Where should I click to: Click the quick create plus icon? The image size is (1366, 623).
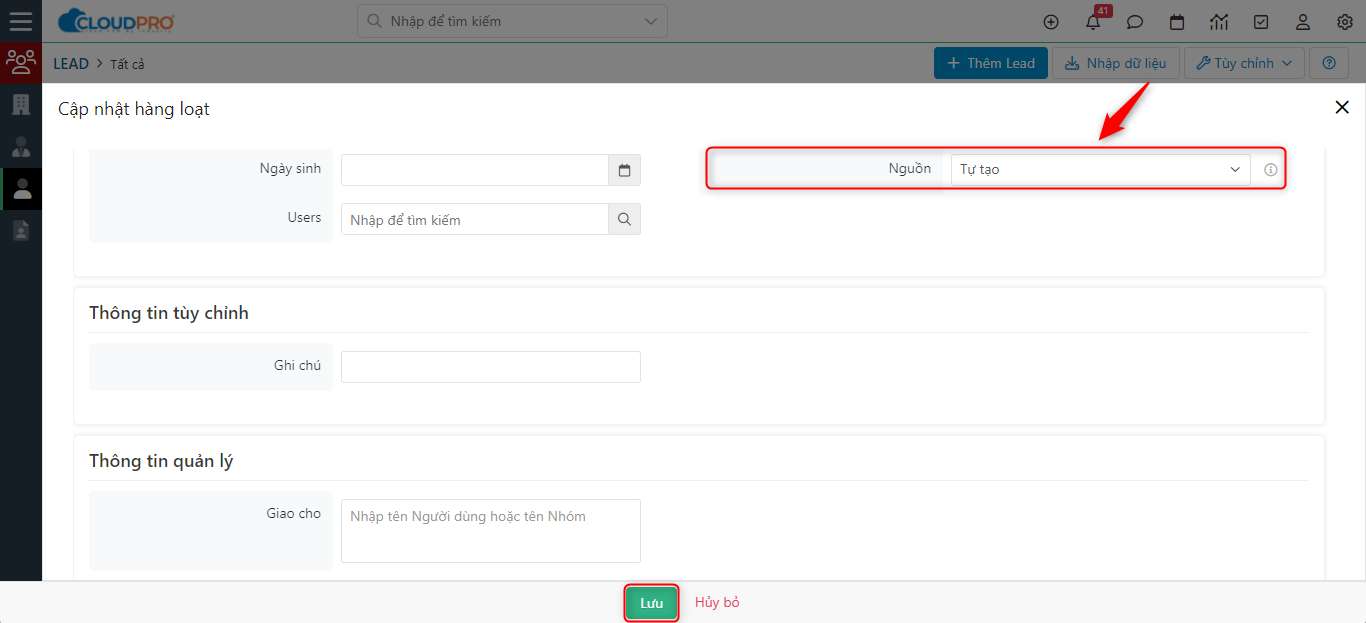1050,21
